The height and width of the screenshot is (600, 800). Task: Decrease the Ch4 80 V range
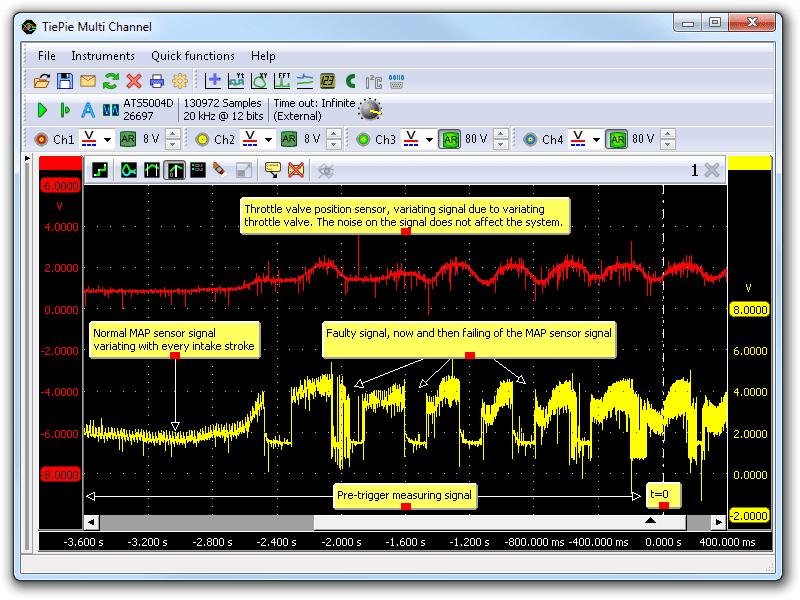(668, 144)
